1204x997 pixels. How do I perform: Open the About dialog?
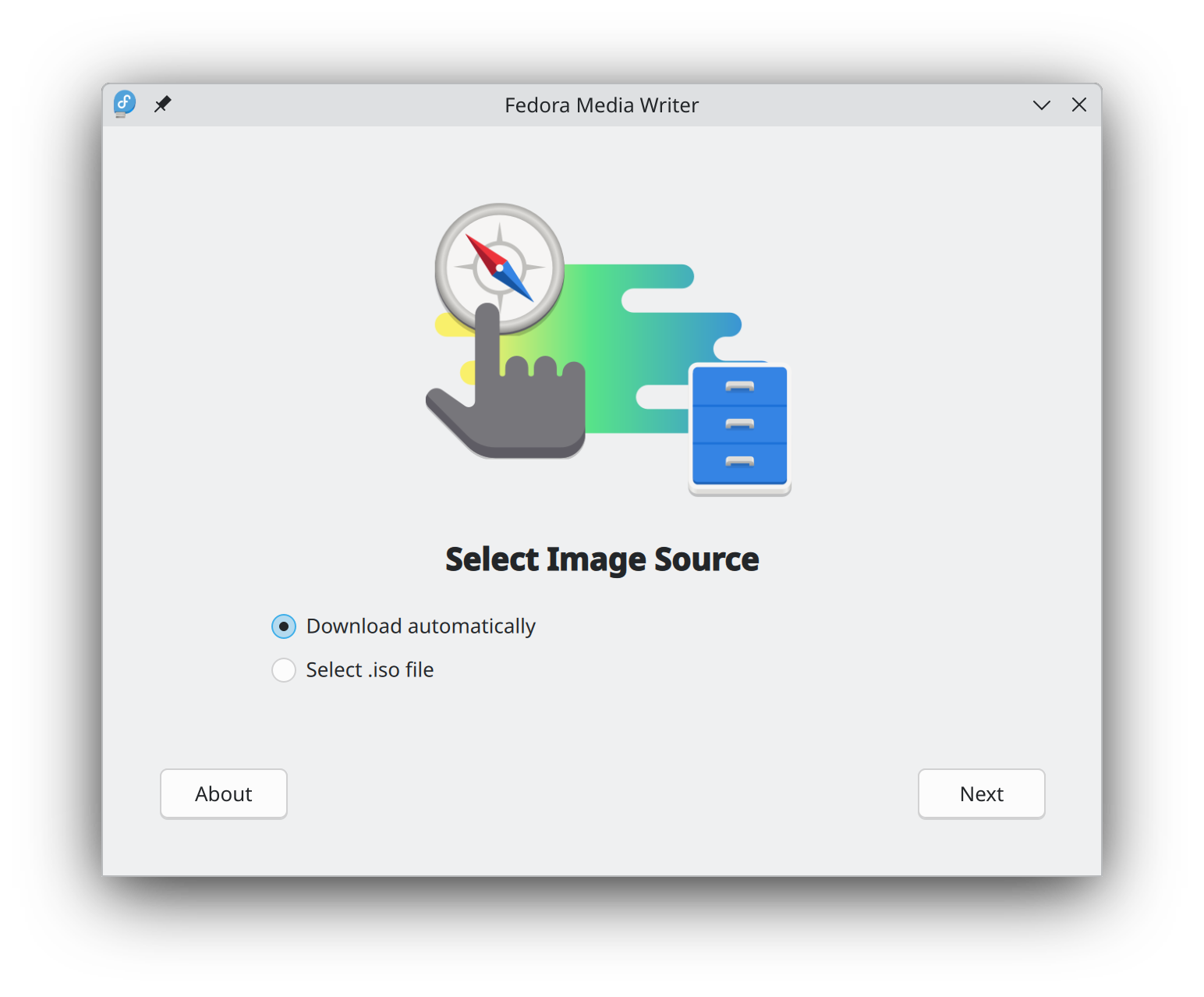tap(224, 794)
